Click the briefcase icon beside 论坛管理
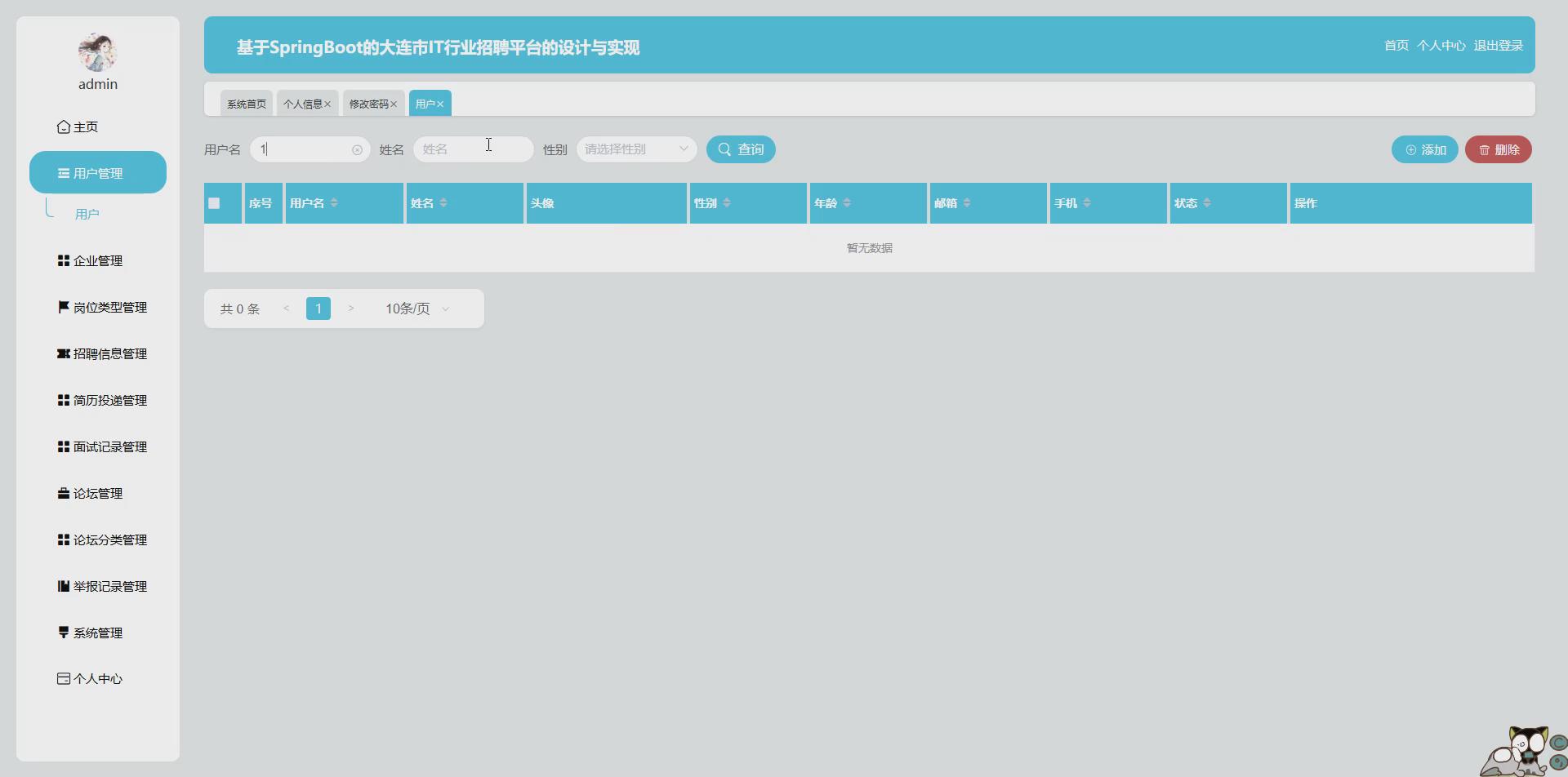 pyautogui.click(x=64, y=493)
